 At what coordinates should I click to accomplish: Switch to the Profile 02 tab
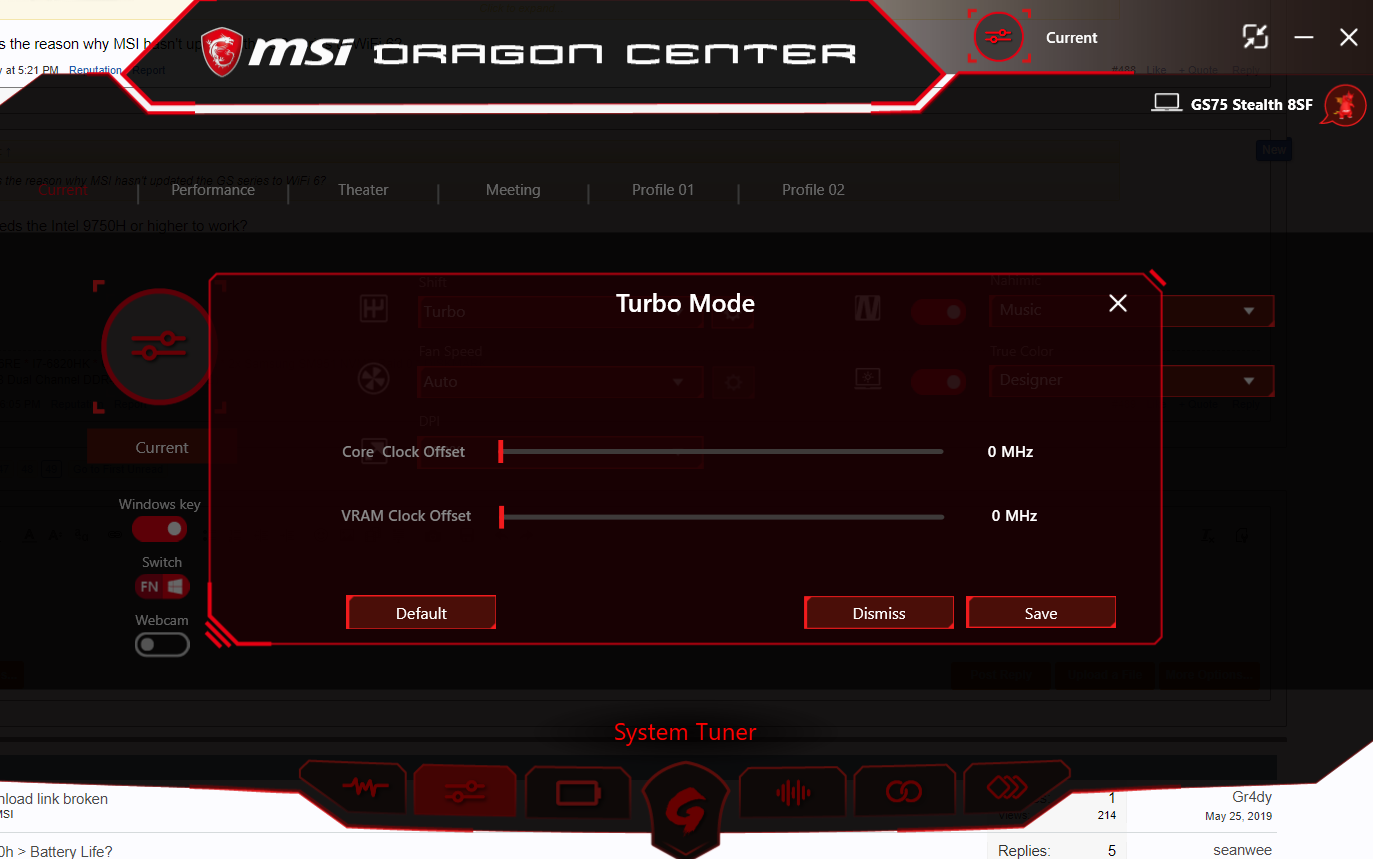[x=813, y=189]
